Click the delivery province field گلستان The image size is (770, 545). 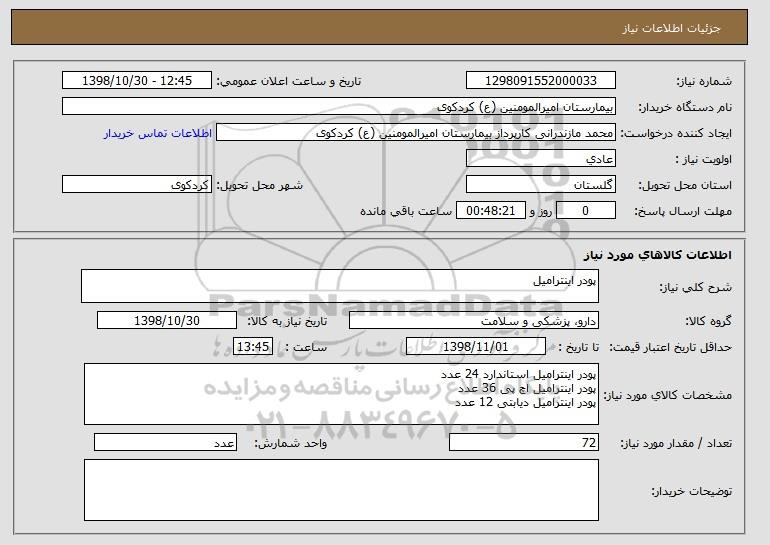tap(541, 185)
